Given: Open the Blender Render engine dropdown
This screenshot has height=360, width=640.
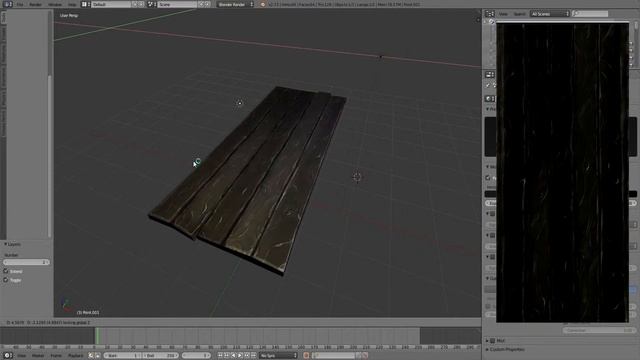Looking at the screenshot, I should click(x=236, y=4).
